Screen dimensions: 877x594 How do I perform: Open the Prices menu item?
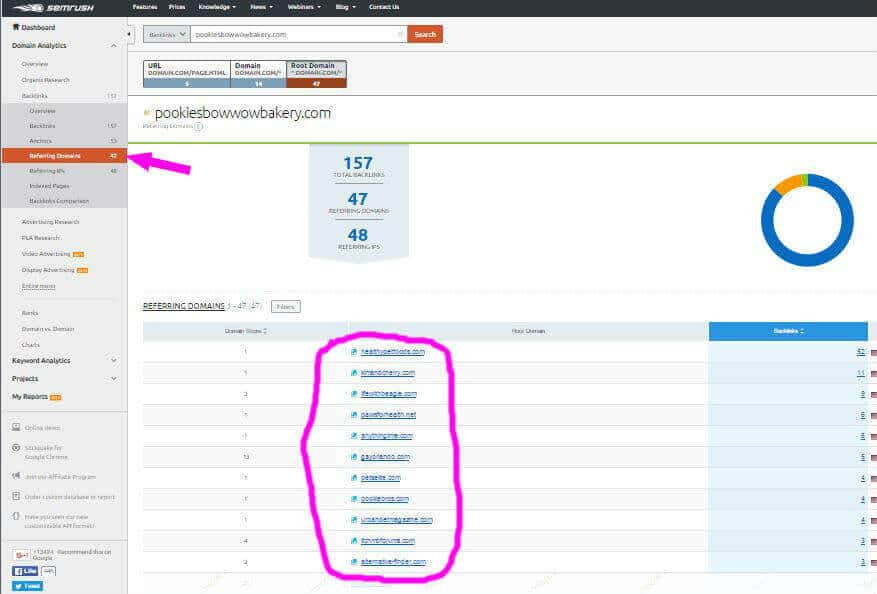point(177,7)
